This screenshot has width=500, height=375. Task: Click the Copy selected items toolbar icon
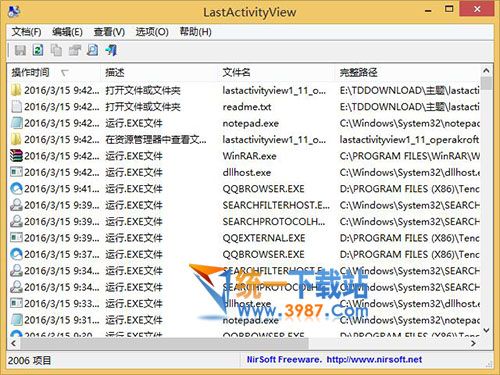tap(56, 50)
